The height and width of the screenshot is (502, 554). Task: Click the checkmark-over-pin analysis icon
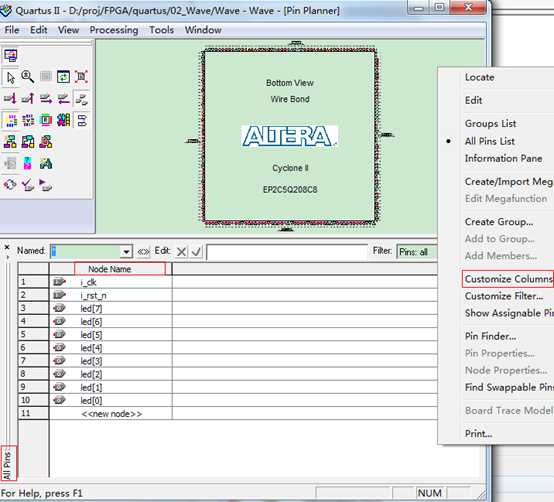pos(28,184)
